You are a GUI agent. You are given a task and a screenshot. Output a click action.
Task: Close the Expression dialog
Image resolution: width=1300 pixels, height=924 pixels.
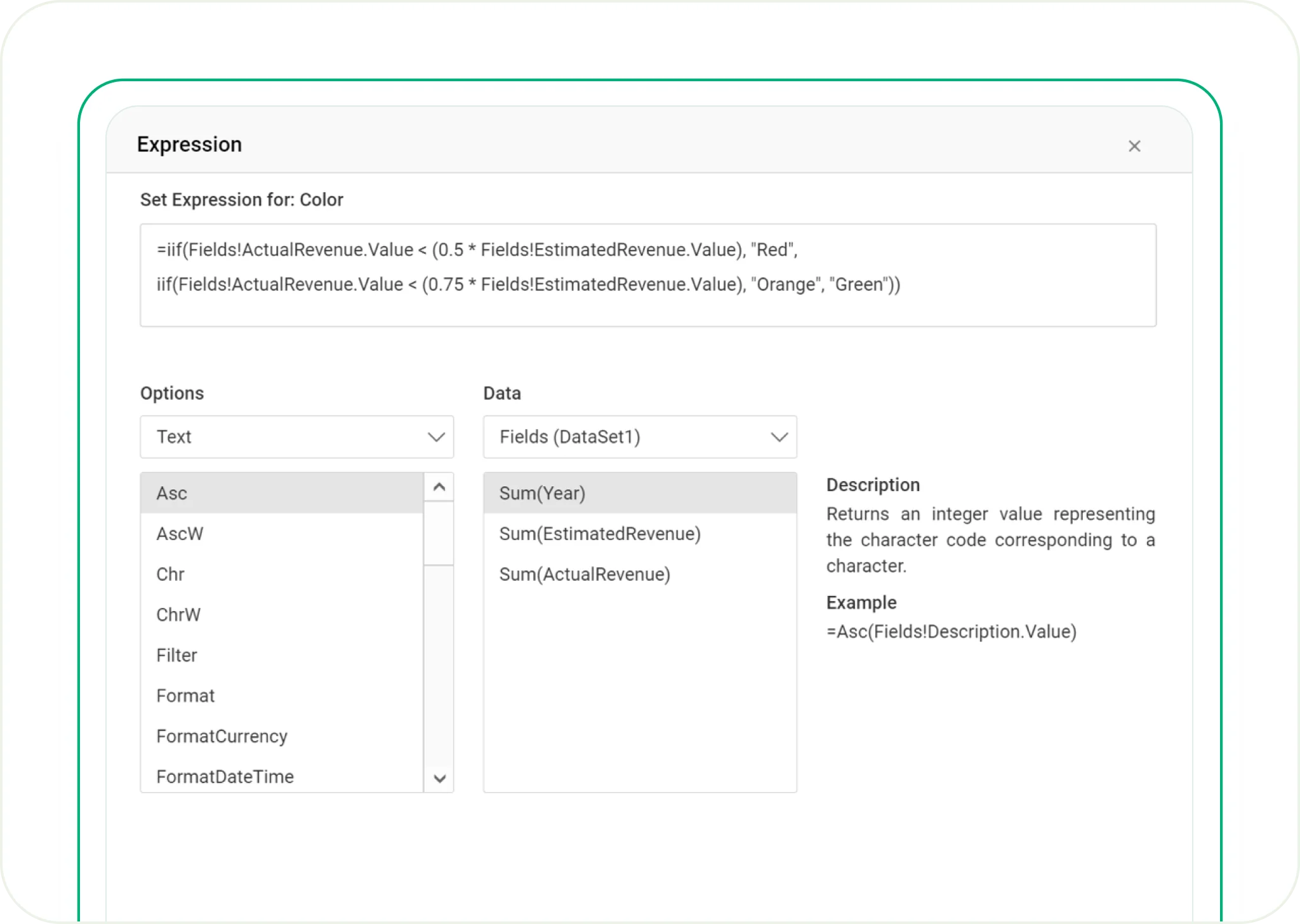tap(1134, 146)
